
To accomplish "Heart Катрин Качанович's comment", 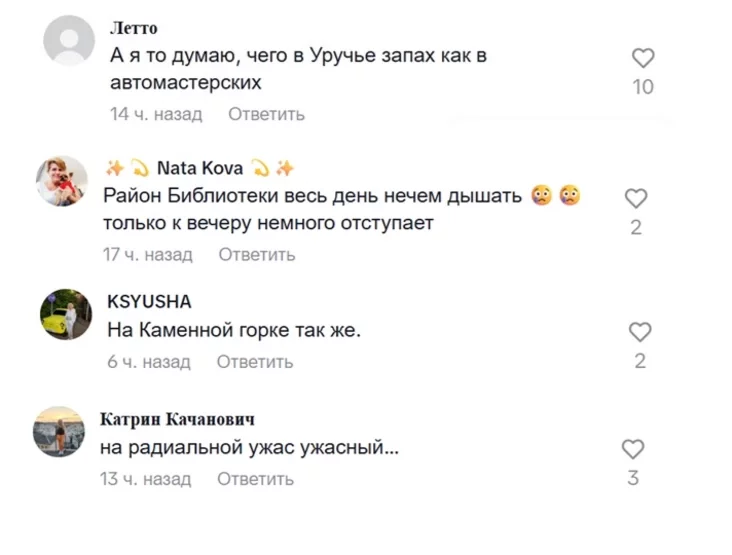I will pos(633,449).
